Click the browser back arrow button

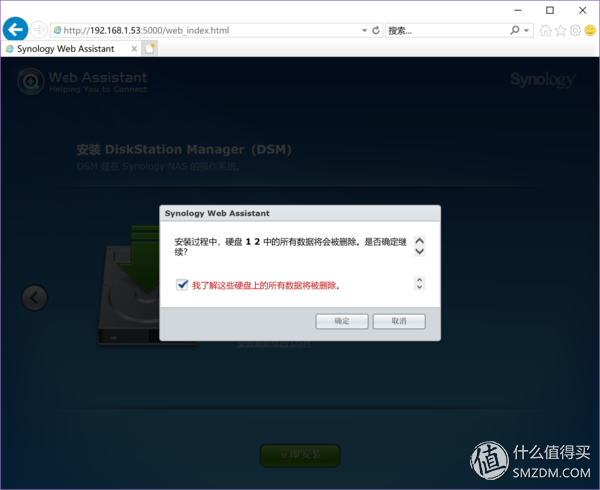click(x=15, y=29)
